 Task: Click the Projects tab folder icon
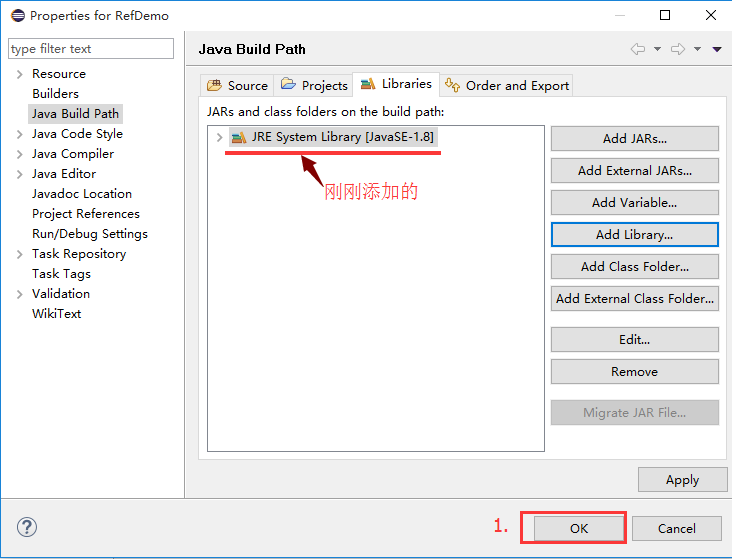pos(288,84)
